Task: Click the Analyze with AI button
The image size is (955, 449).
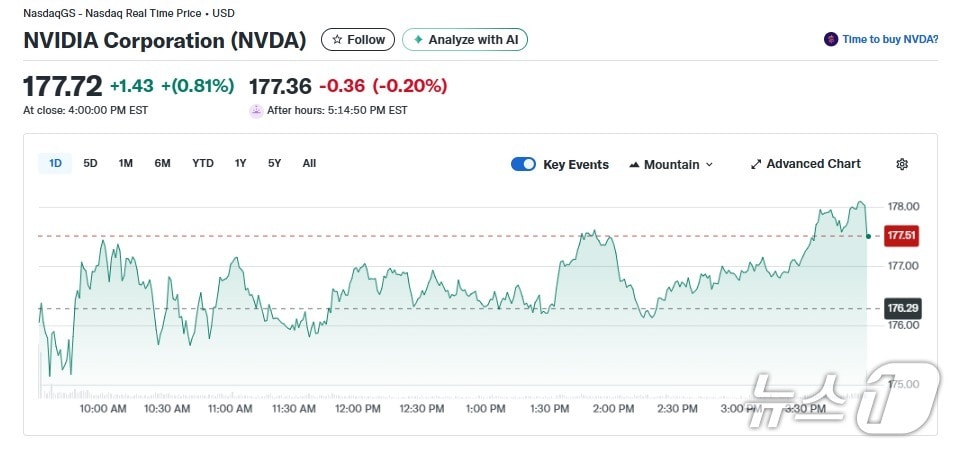Action: (x=465, y=40)
